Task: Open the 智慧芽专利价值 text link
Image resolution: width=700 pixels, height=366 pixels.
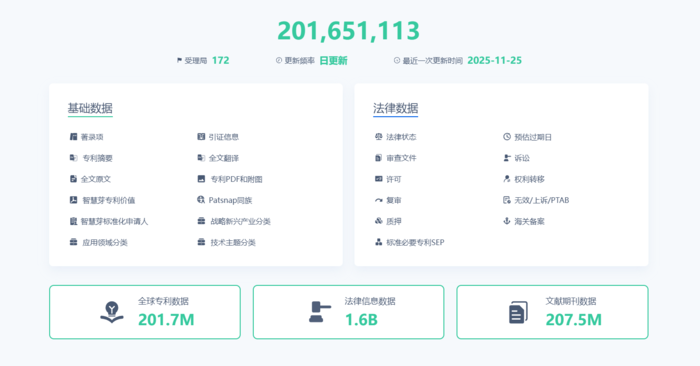Action: pos(108,200)
